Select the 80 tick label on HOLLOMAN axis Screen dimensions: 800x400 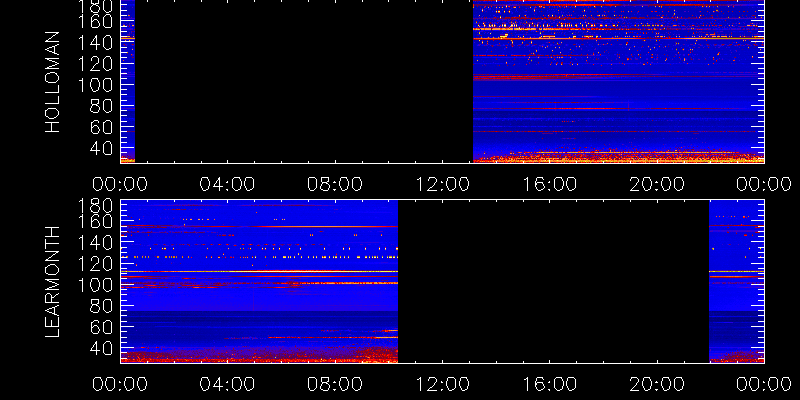coord(104,106)
